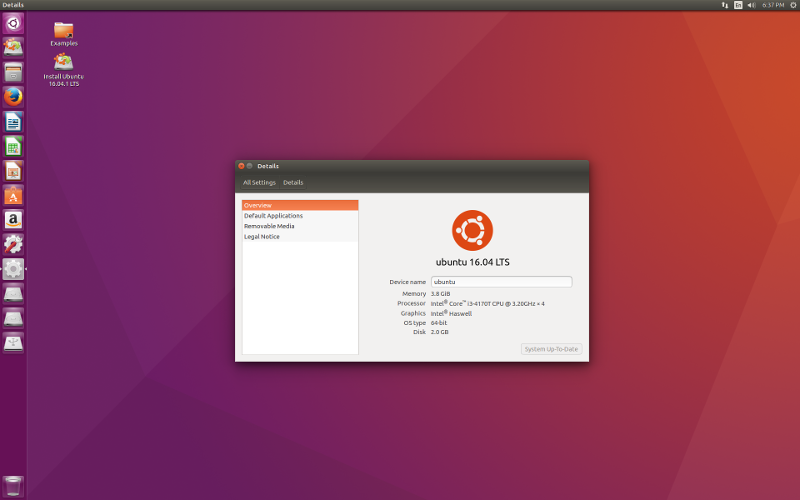The width and height of the screenshot is (800, 500).
Task: Select the active System Settings gear in launcher
Action: point(13,269)
